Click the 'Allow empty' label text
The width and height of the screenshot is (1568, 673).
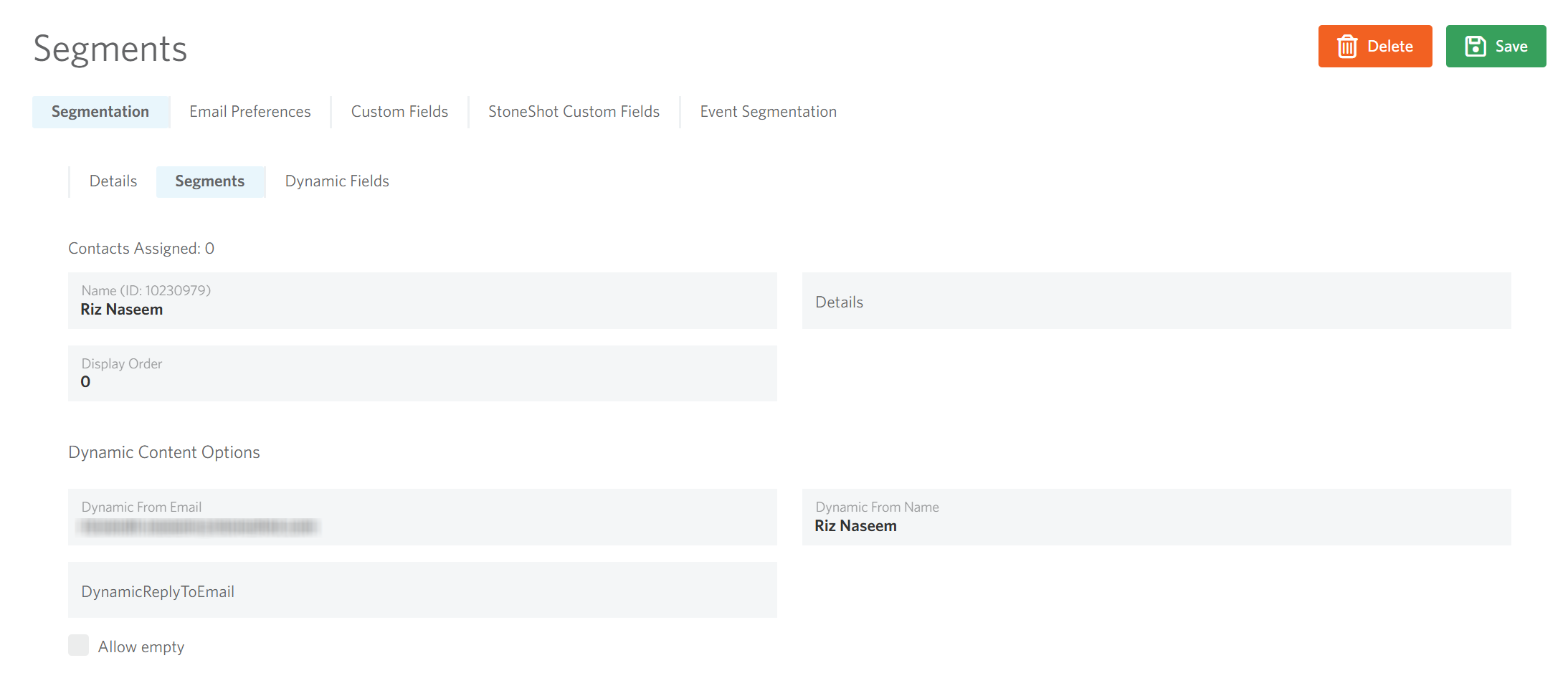tap(141, 647)
